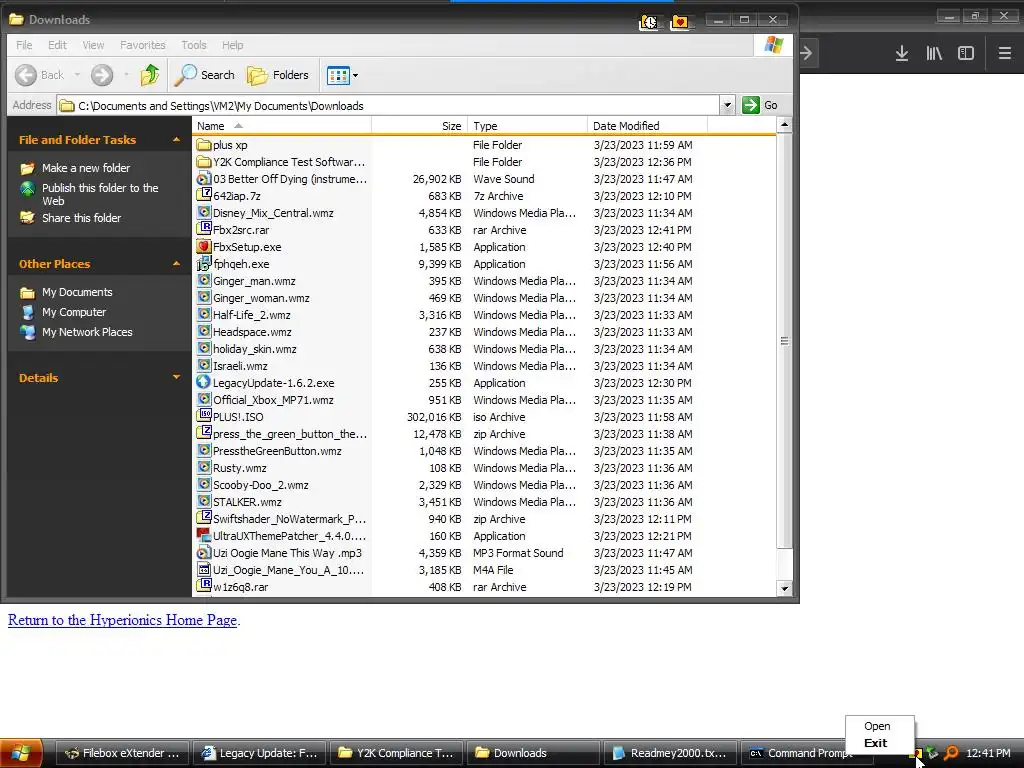Image resolution: width=1024 pixels, height=768 pixels.
Task: Open My Documents in Other Places
Action: 77,292
